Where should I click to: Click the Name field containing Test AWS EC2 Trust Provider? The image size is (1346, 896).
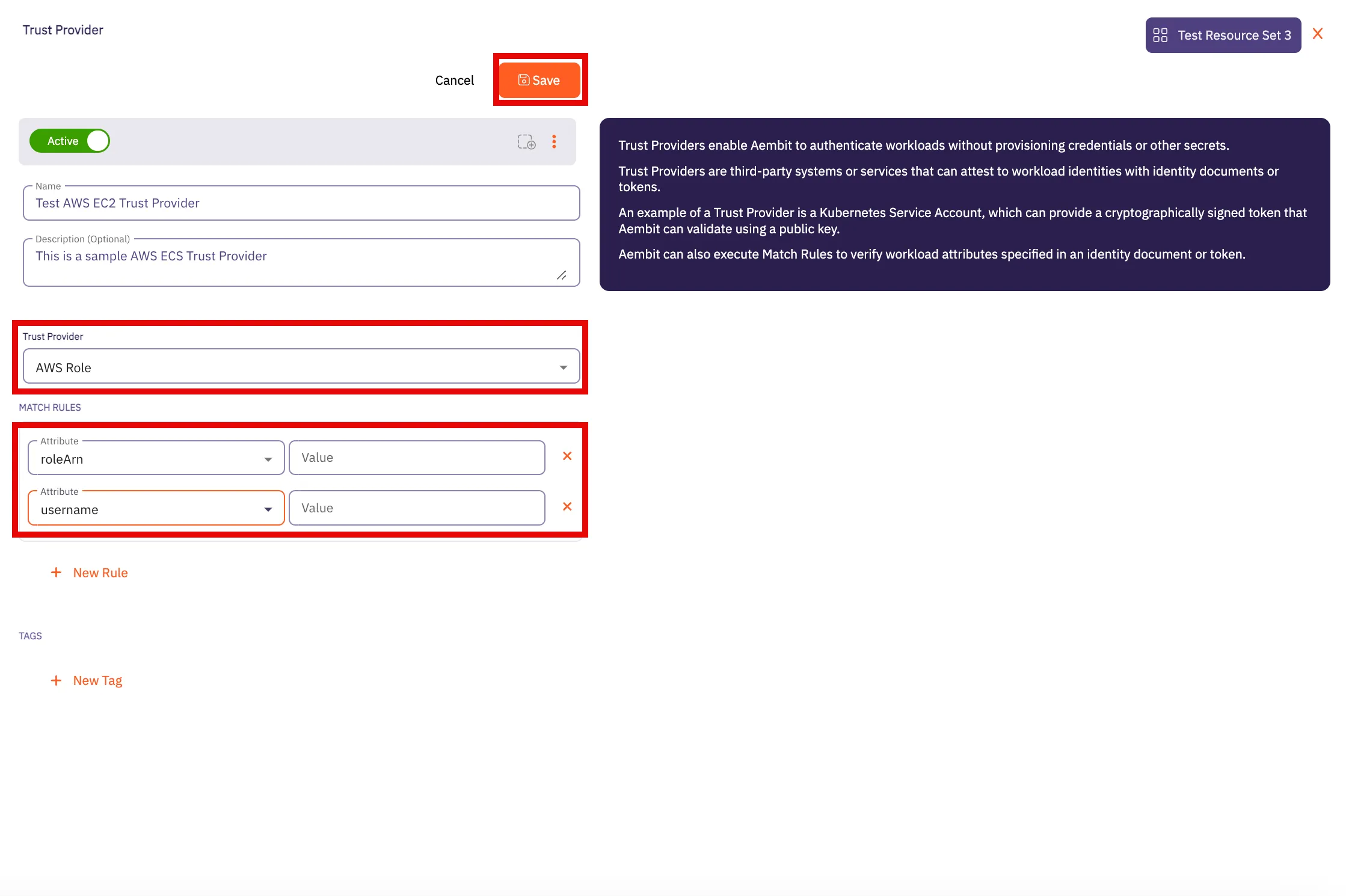pyautogui.click(x=301, y=203)
